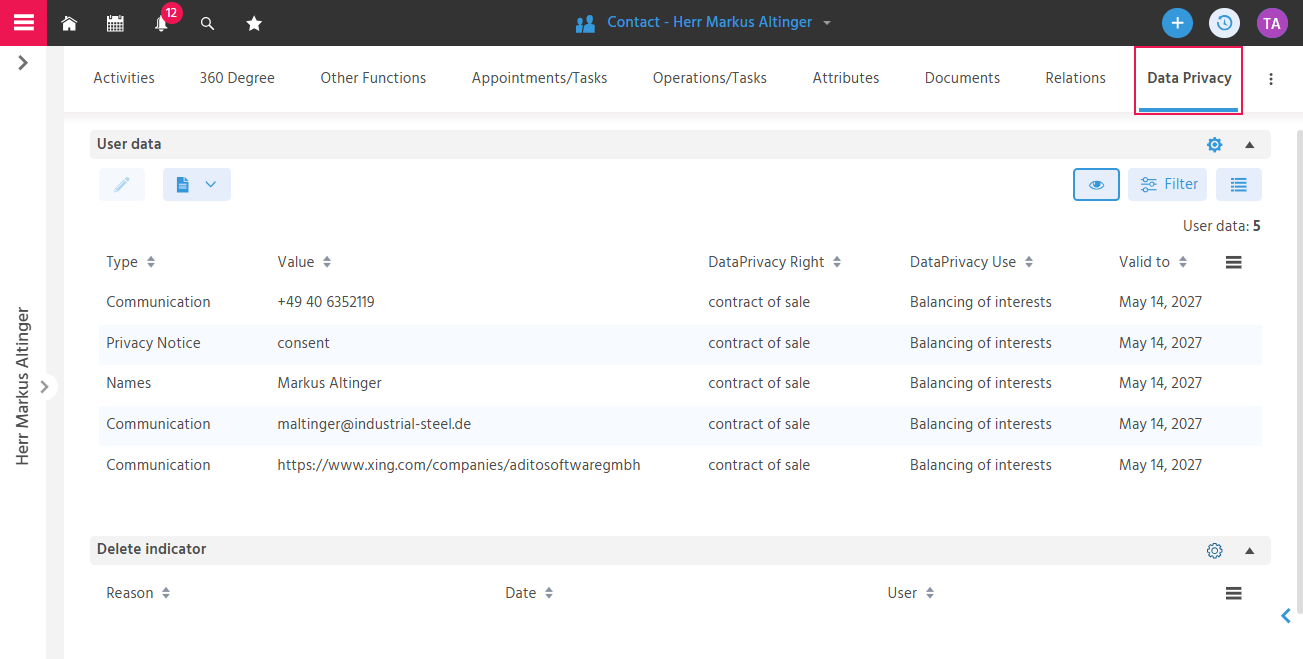Open the contact title dropdown arrow
Viewport: 1303px width, 659px height.
coord(827,23)
